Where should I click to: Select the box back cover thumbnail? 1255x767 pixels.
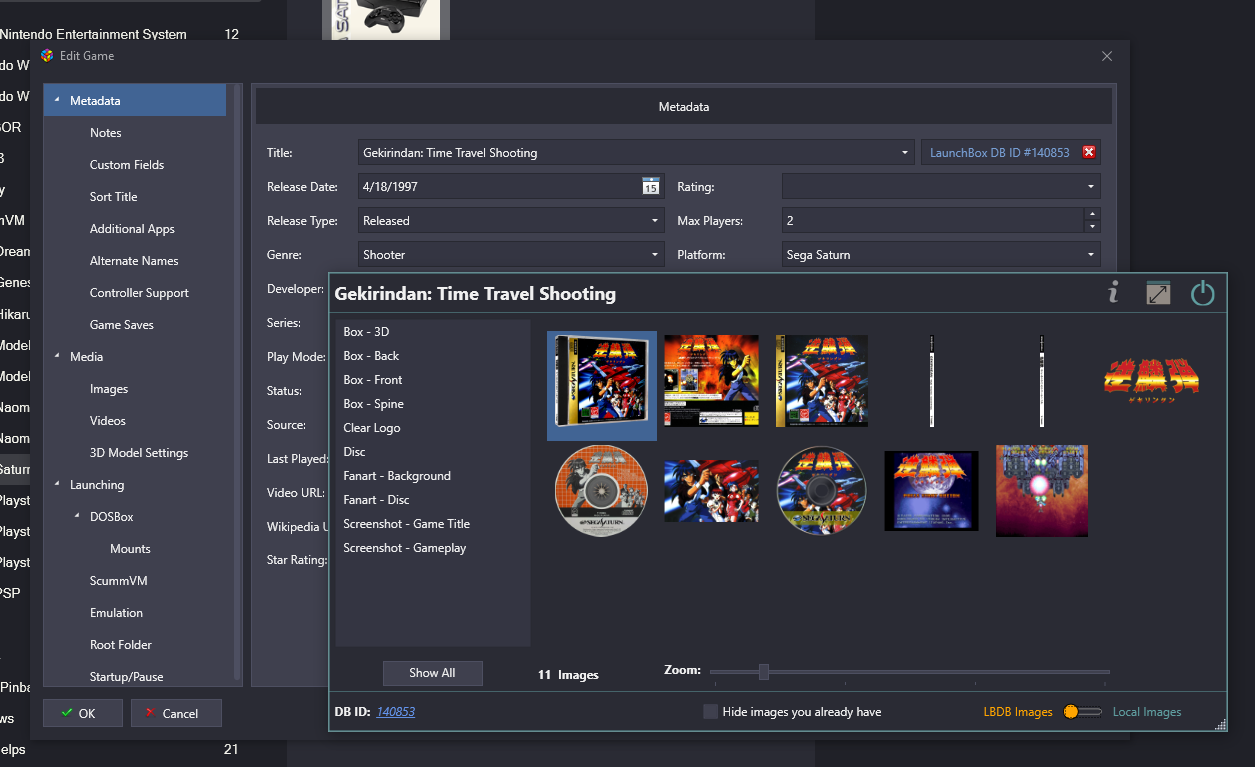tap(711, 381)
